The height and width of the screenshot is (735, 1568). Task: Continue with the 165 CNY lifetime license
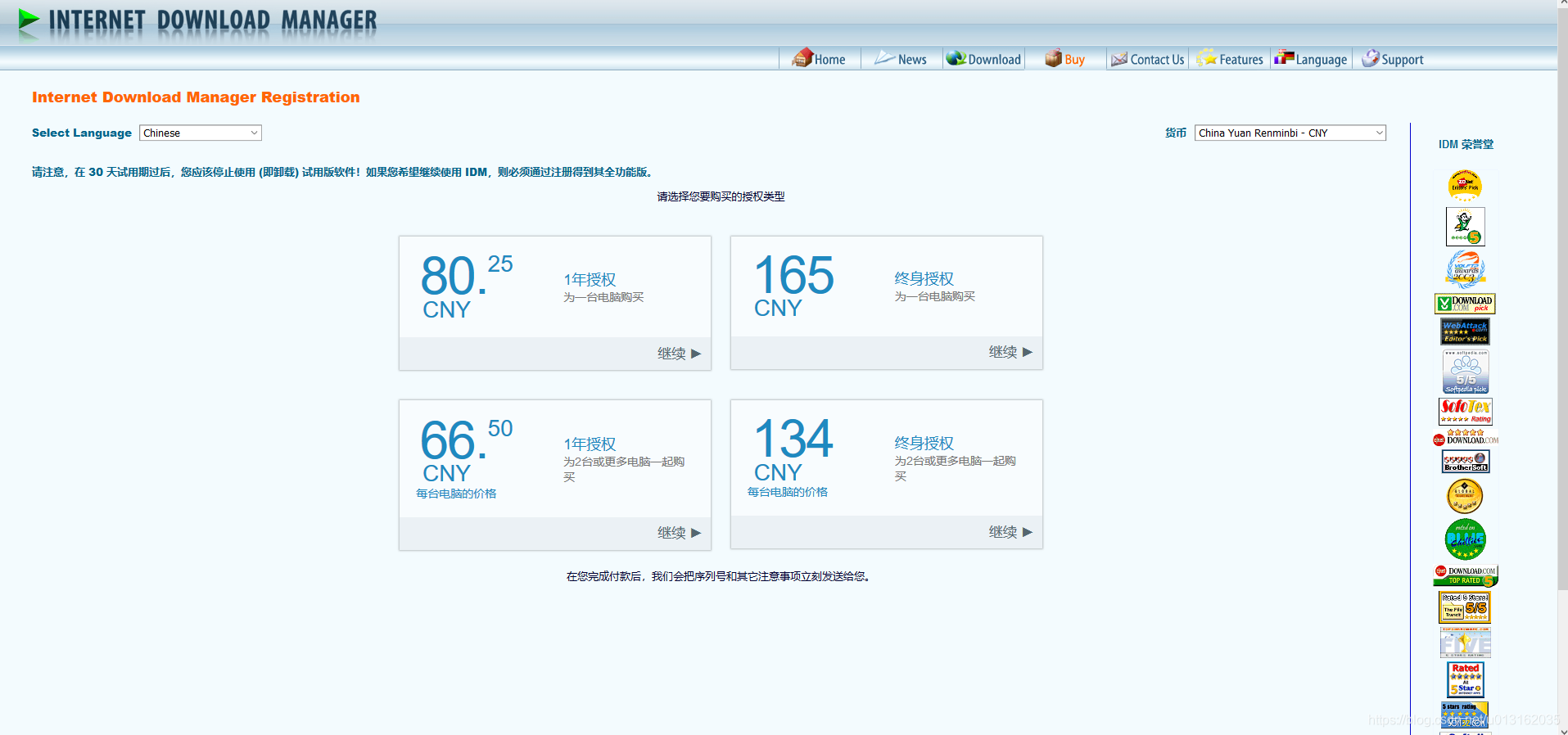(1010, 352)
